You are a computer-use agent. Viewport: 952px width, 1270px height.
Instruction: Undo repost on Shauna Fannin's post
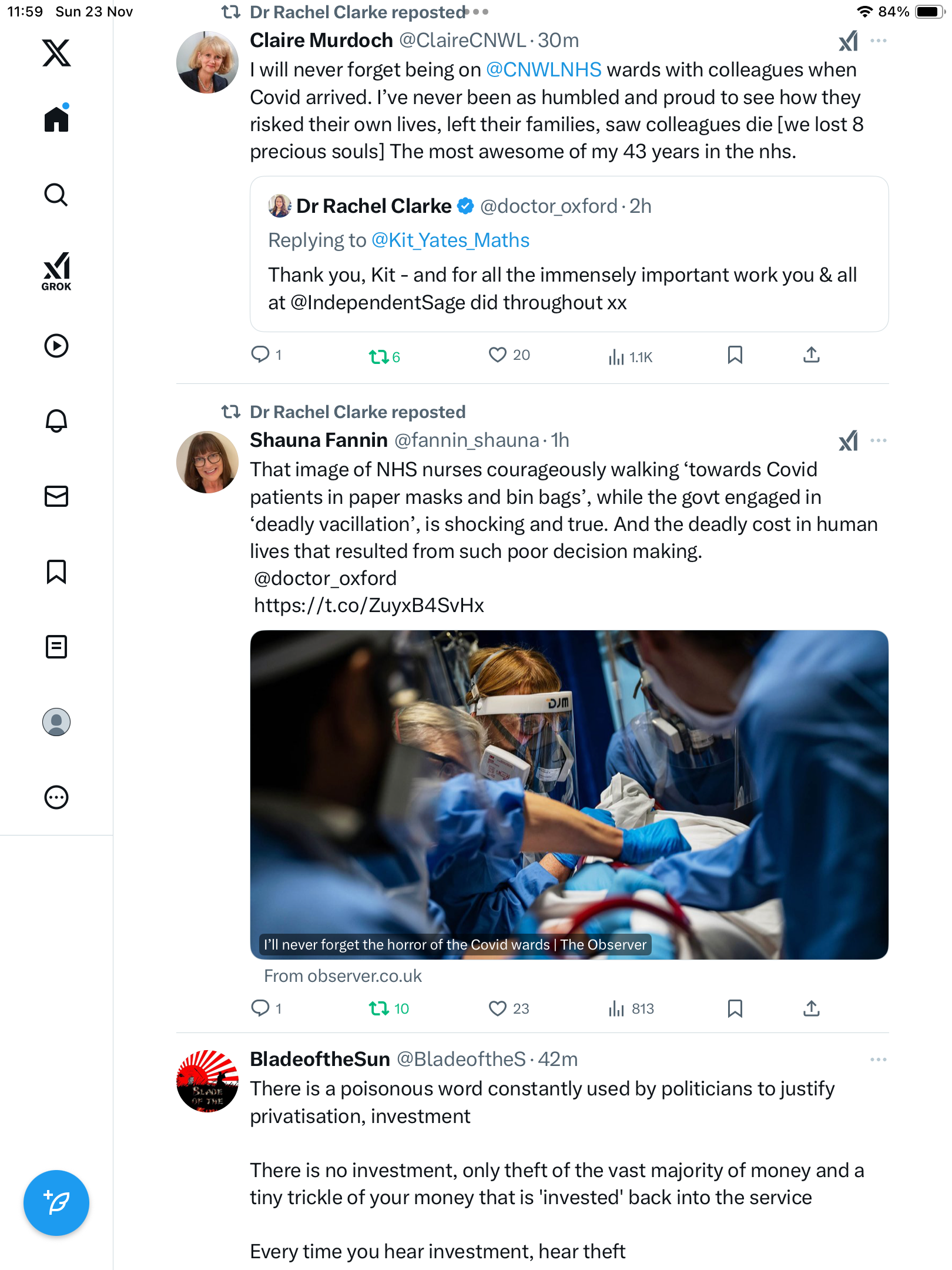tap(379, 1009)
